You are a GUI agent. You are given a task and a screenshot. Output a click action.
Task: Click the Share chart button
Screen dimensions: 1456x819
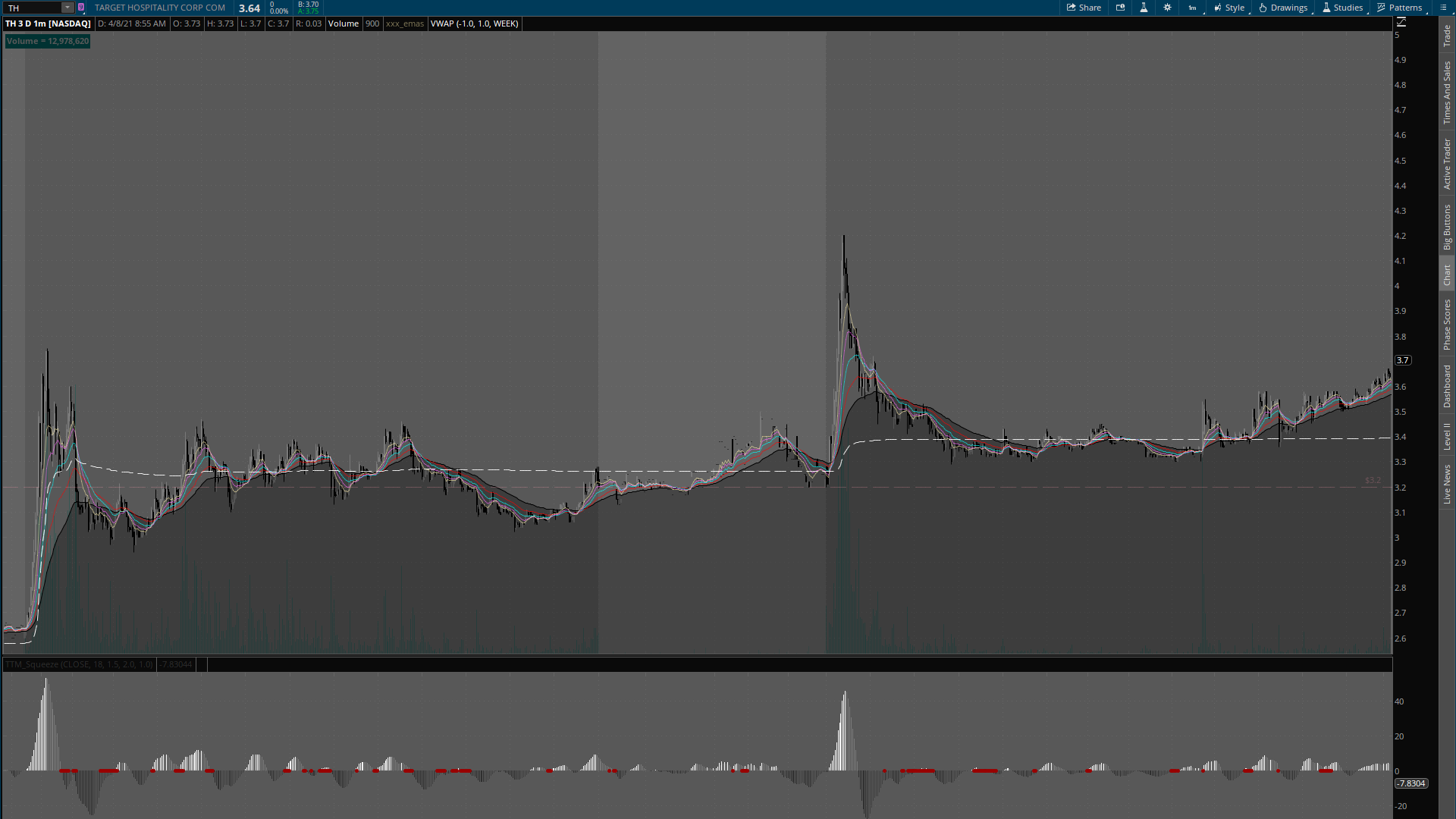tap(1084, 8)
